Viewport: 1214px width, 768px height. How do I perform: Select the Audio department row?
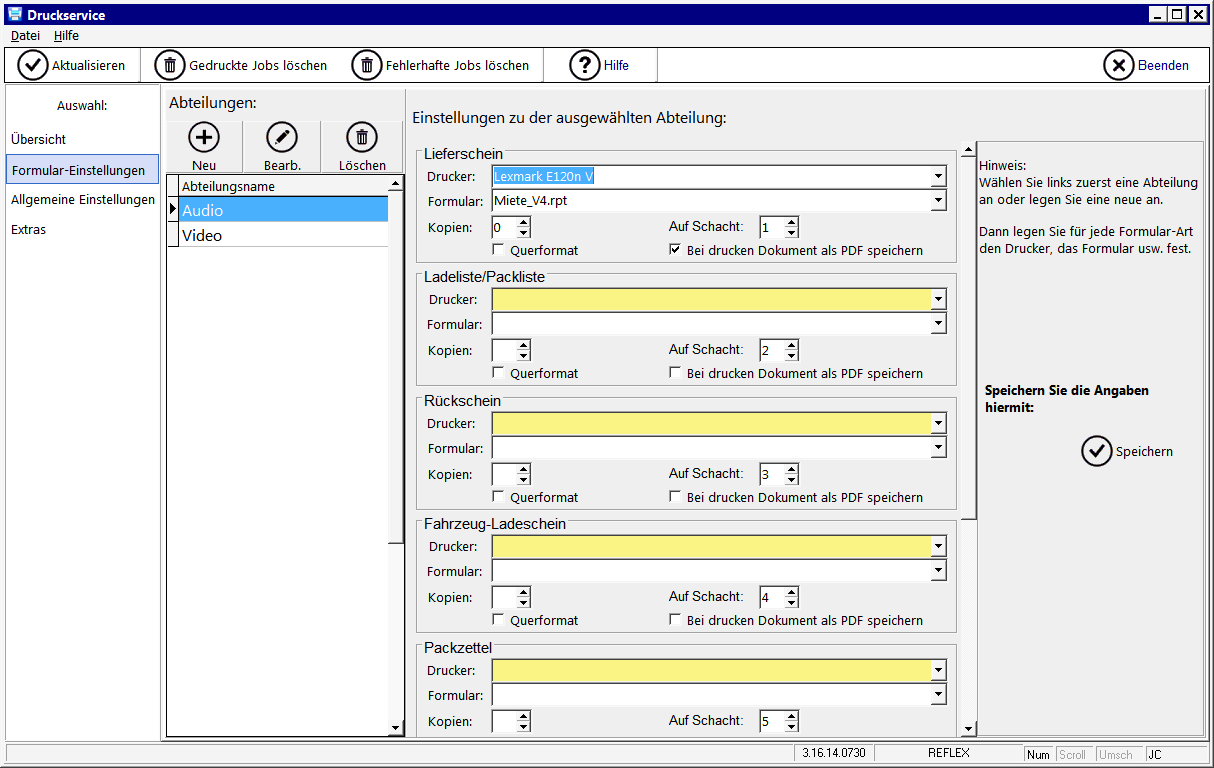[284, 210]
